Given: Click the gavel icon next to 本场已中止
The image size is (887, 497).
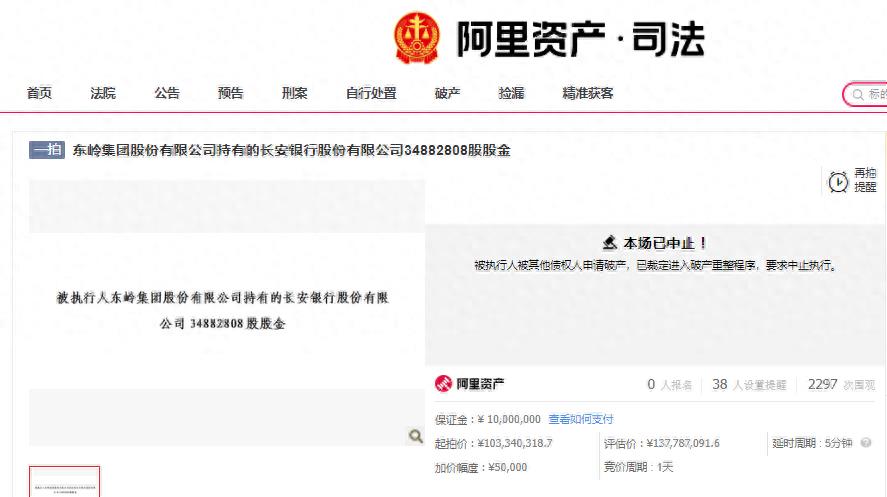Looking at the screenshot, I should point(610,243).
